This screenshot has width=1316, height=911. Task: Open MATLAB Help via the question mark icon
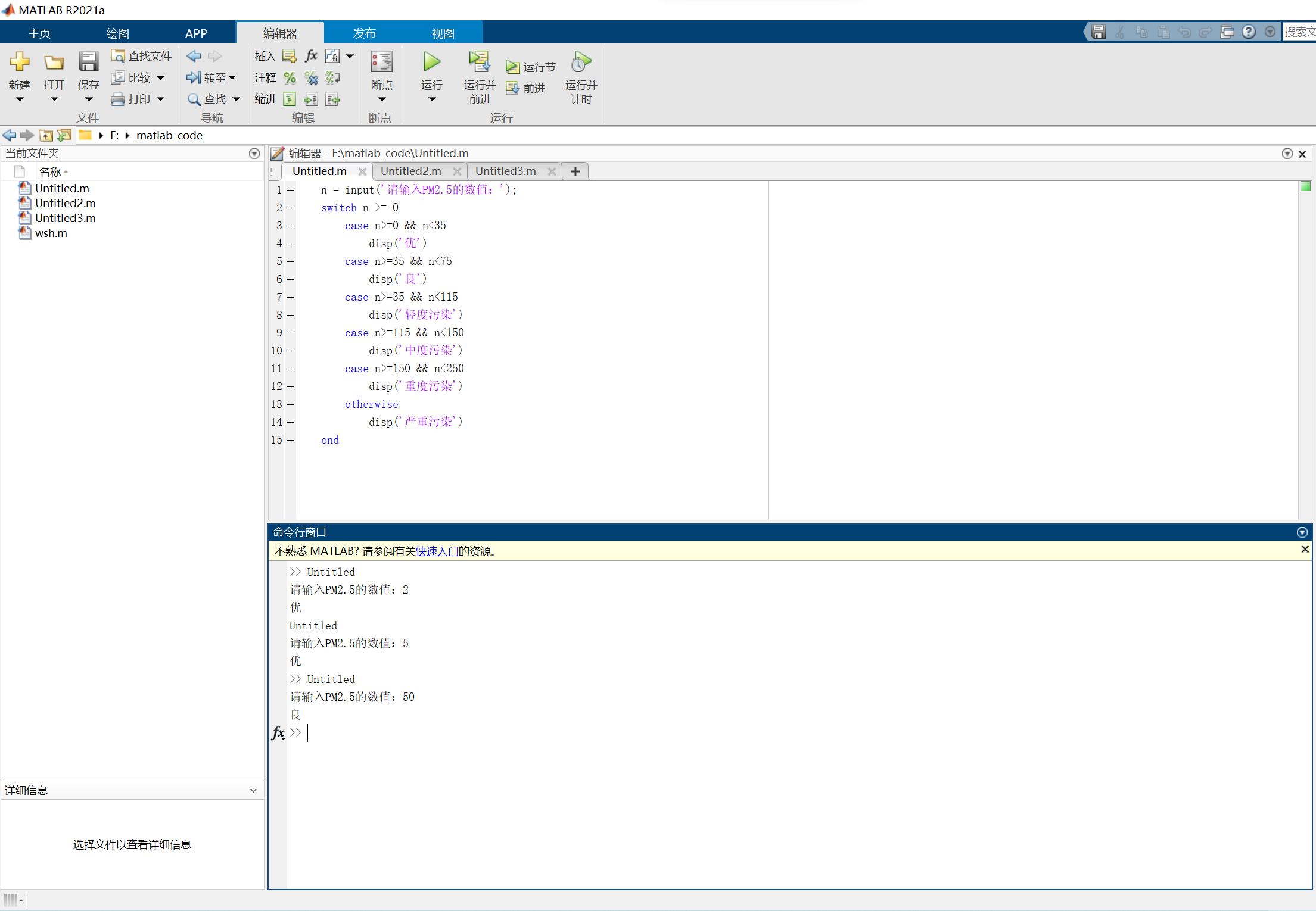click(1249, 32)
